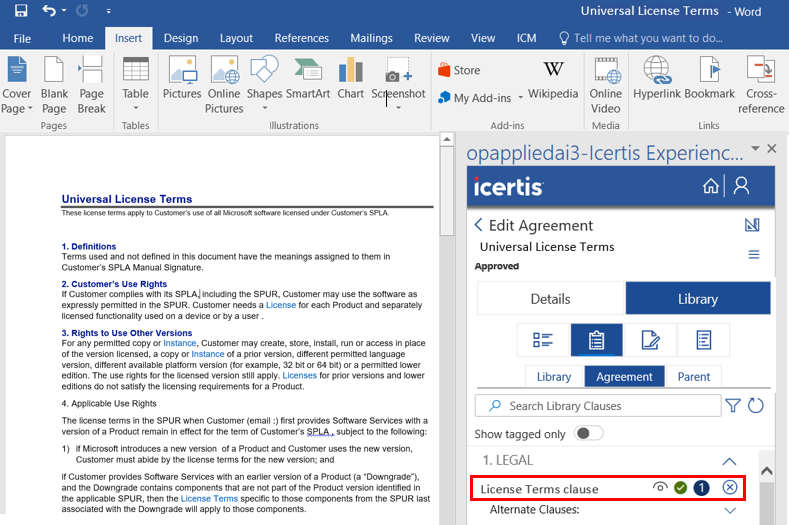Click the document vertical scrollbar
The image size is (789, 525).
[447, 300]
